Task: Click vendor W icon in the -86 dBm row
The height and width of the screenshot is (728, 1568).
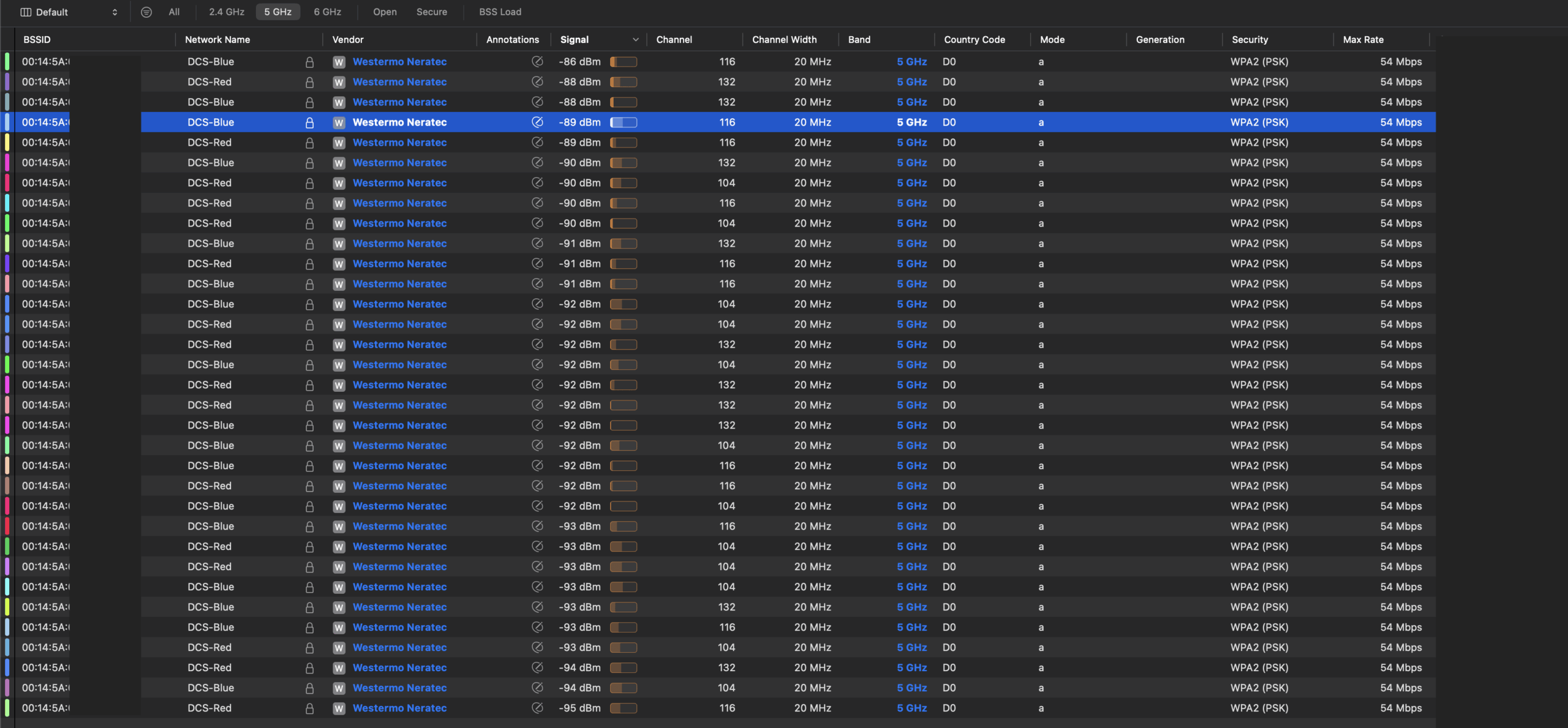Action: pyautogui.click(x=339, y=62)
